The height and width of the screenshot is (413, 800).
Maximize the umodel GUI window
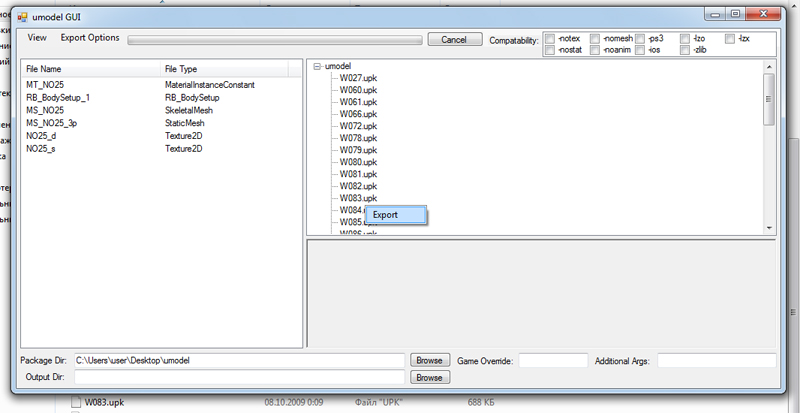tap(735, 14)
